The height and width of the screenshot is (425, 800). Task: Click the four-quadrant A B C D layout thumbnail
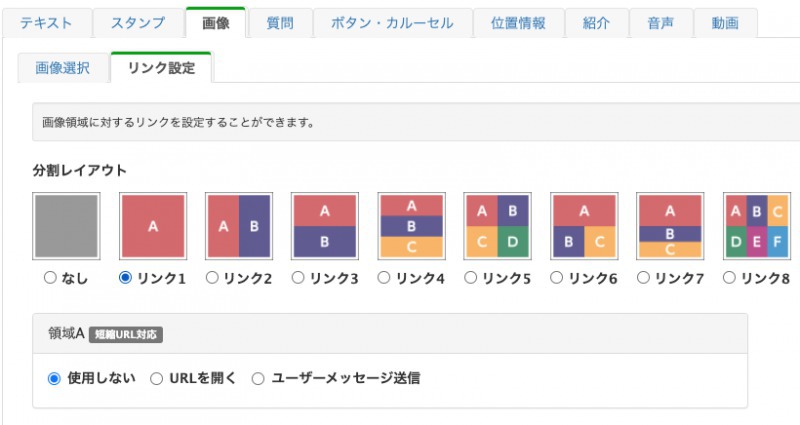(497, 227)
